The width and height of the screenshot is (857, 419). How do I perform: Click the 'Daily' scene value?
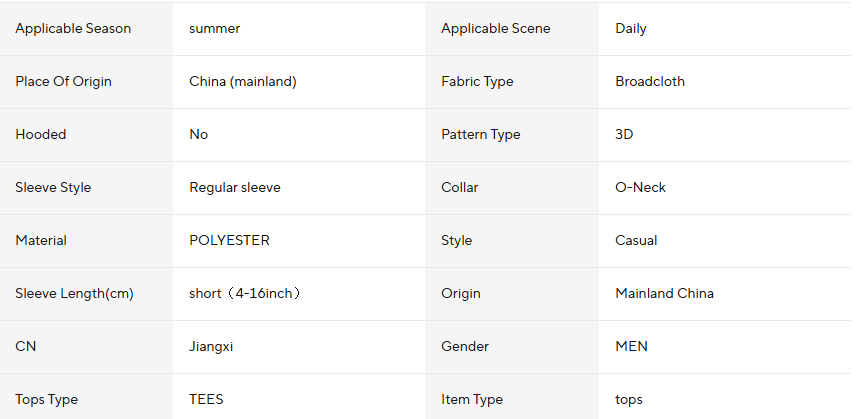click(631, 29)
